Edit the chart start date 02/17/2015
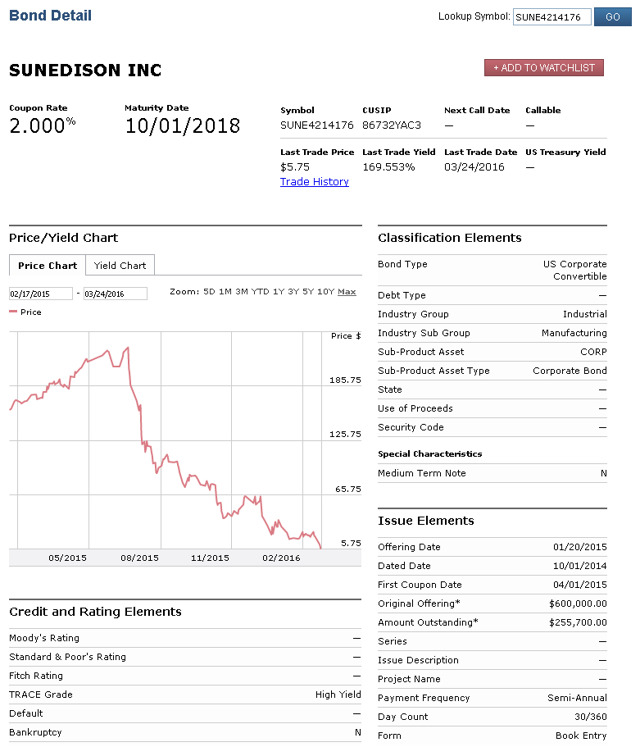 point(41,294)
